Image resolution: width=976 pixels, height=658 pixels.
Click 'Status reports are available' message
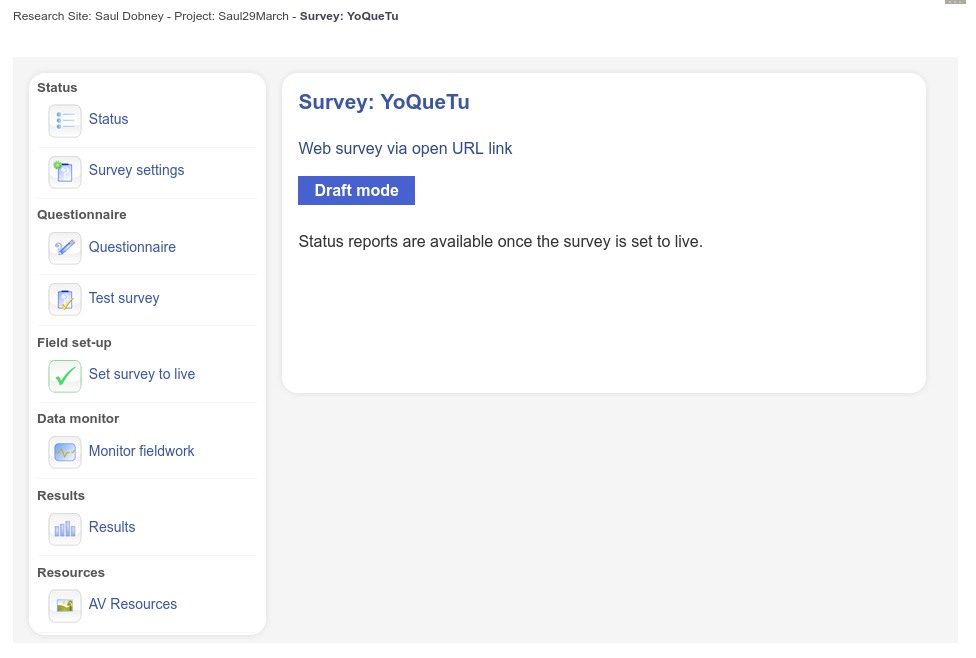tap(500, 242)
